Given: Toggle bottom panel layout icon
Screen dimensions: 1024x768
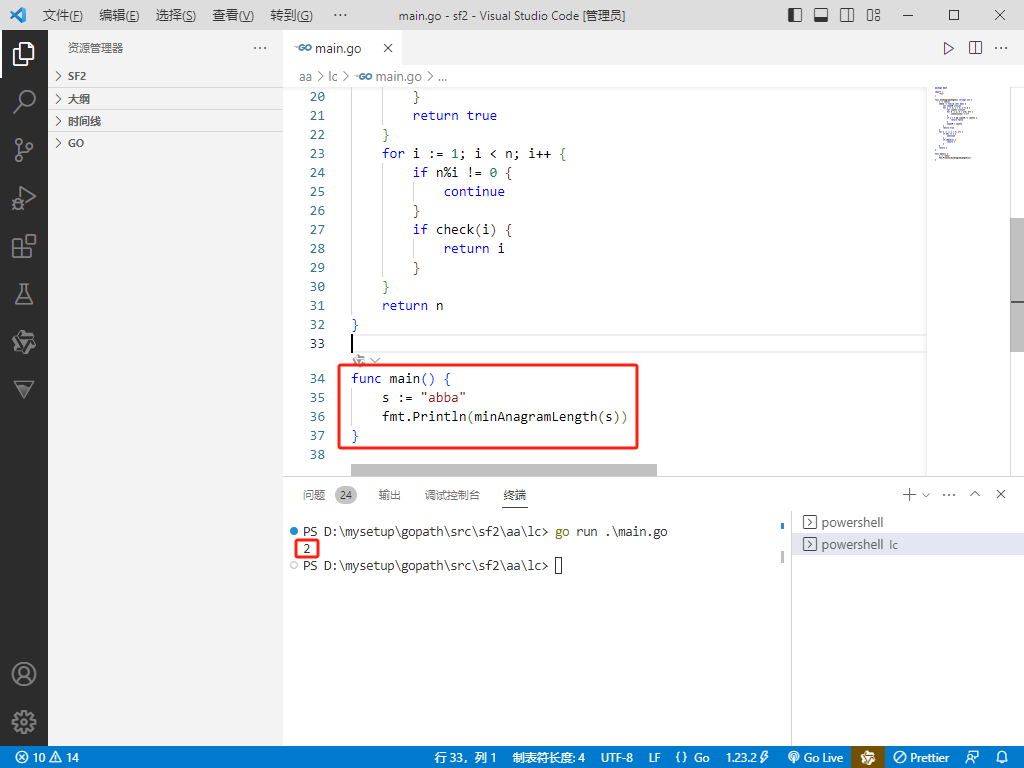Looking at the screenshot, I should [x=821, y=15].
